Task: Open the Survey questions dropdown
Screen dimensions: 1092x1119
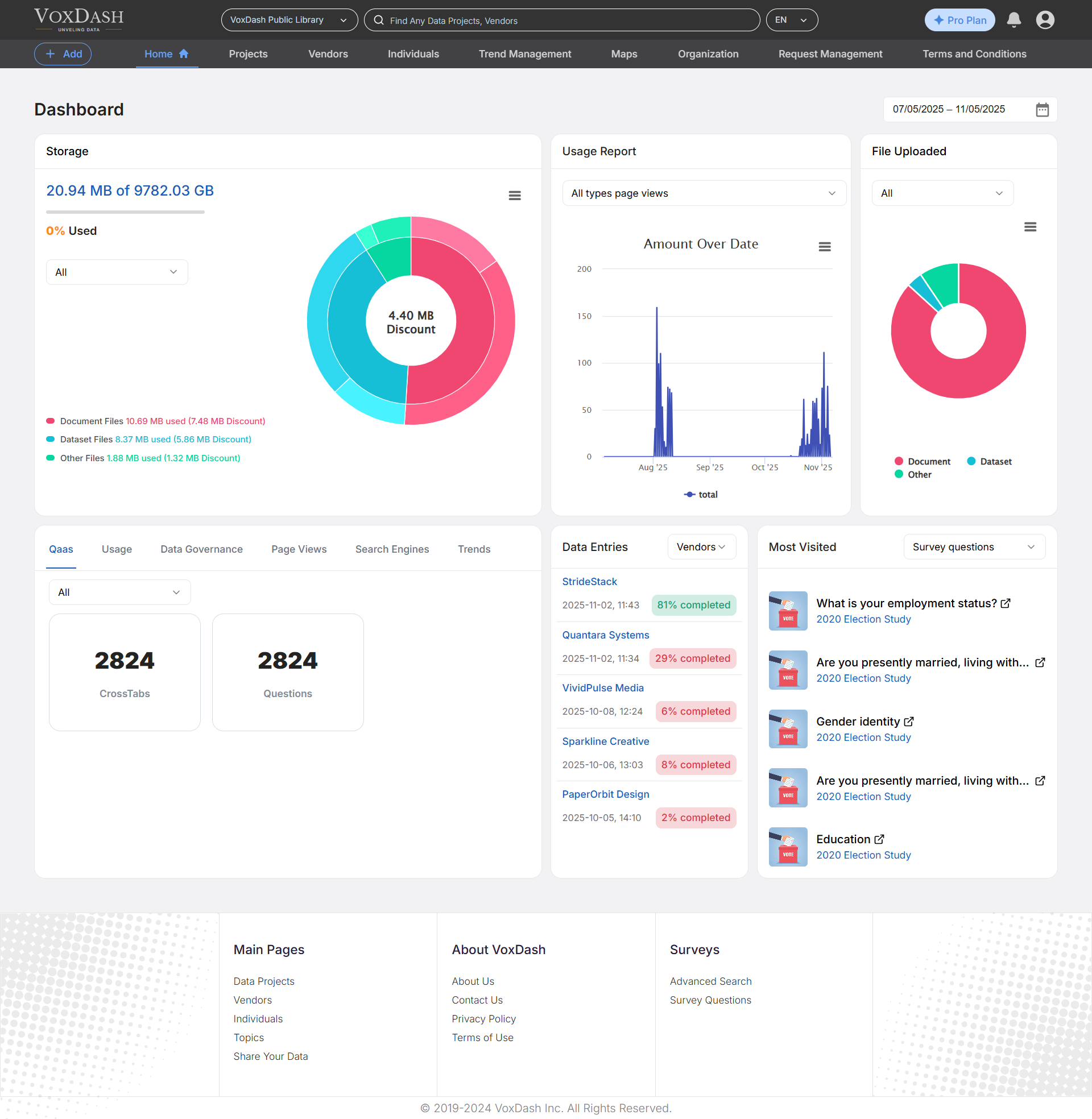Action: 973,546
